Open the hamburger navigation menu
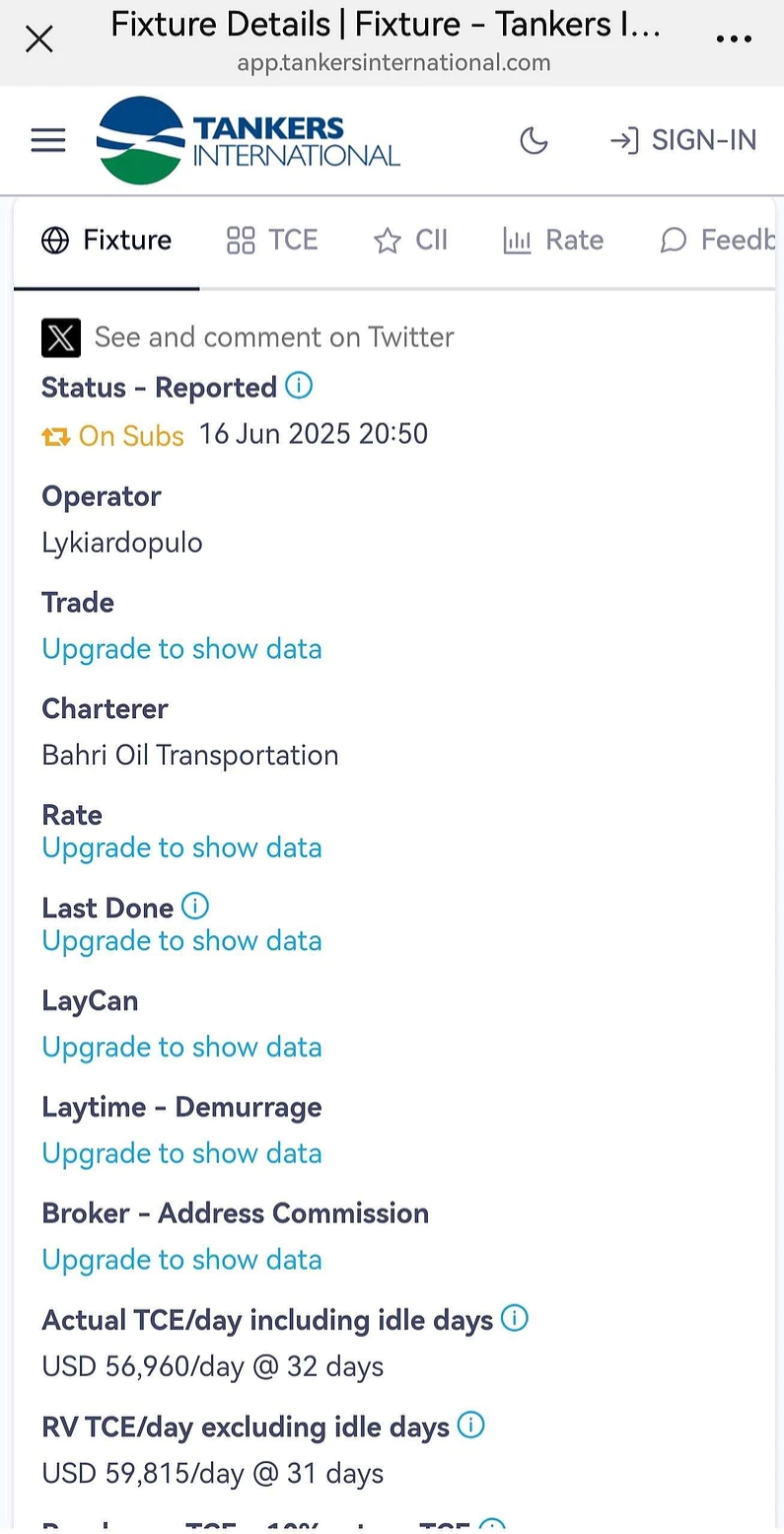Image resolution: width=784 pixels, height=1534 pixels. coord(48,140)
